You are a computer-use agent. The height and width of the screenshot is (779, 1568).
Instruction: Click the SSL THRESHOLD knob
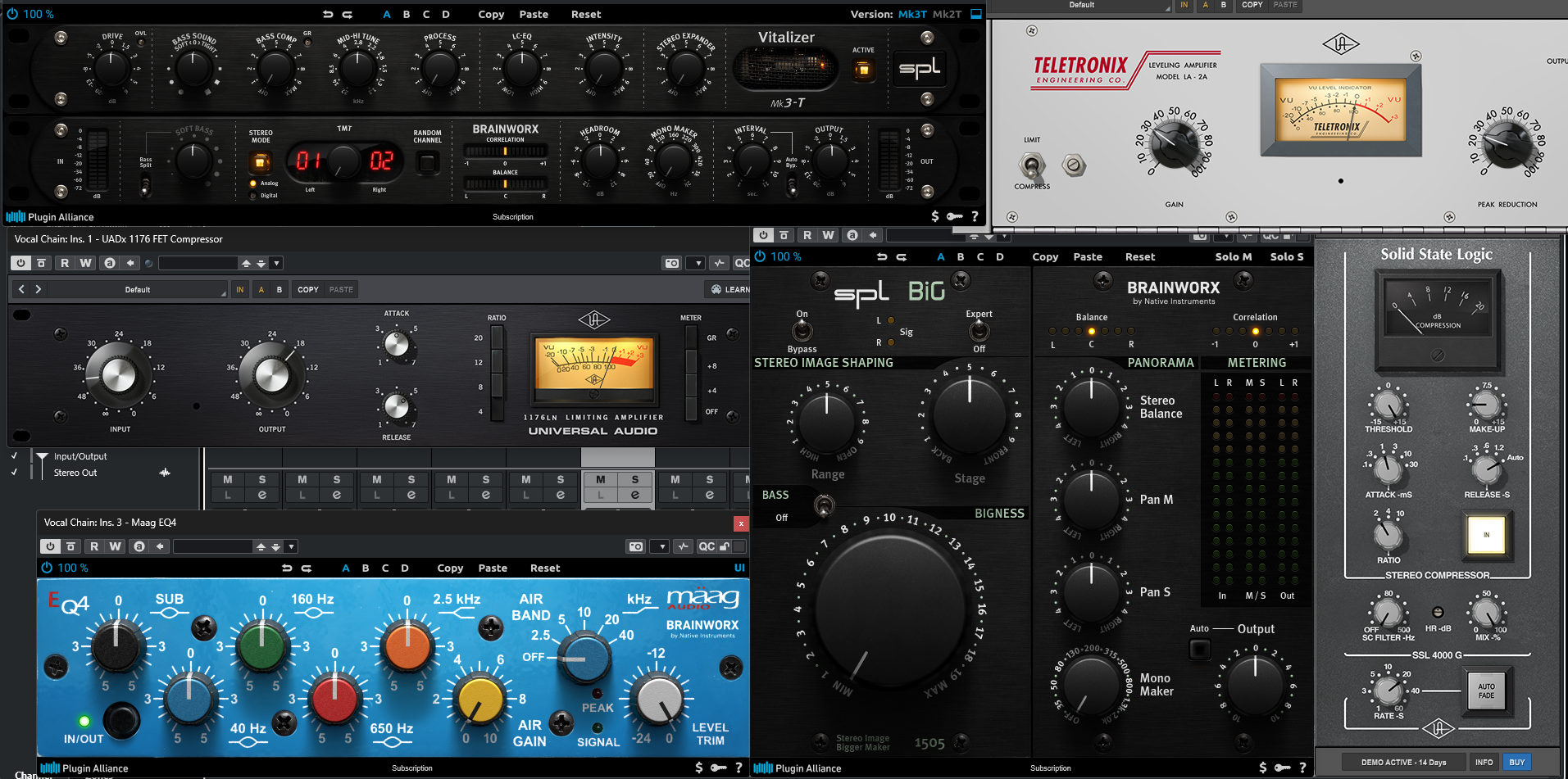(x=1387, y=405)
